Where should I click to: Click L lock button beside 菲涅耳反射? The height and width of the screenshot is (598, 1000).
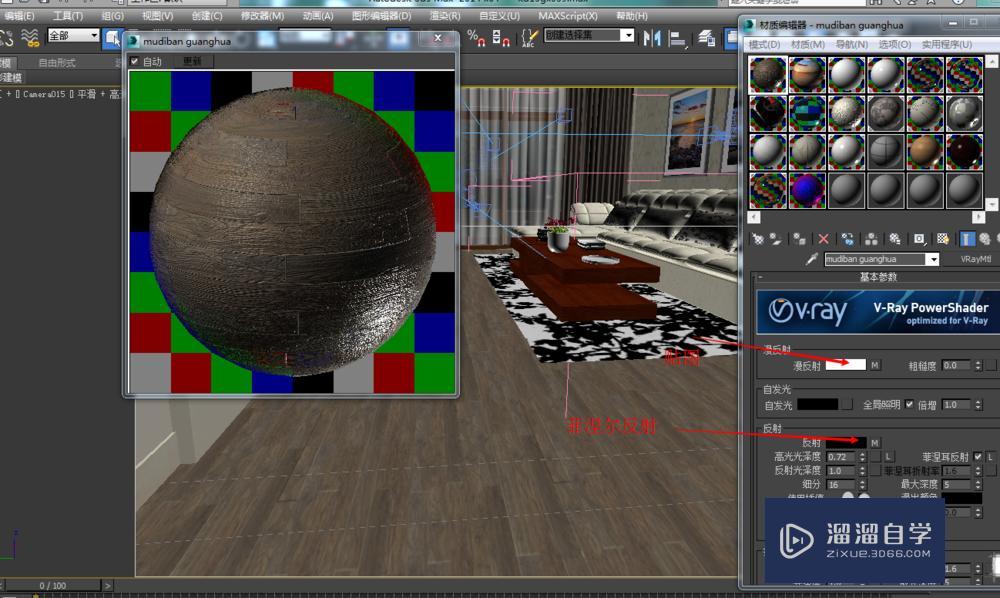point(990,456)
